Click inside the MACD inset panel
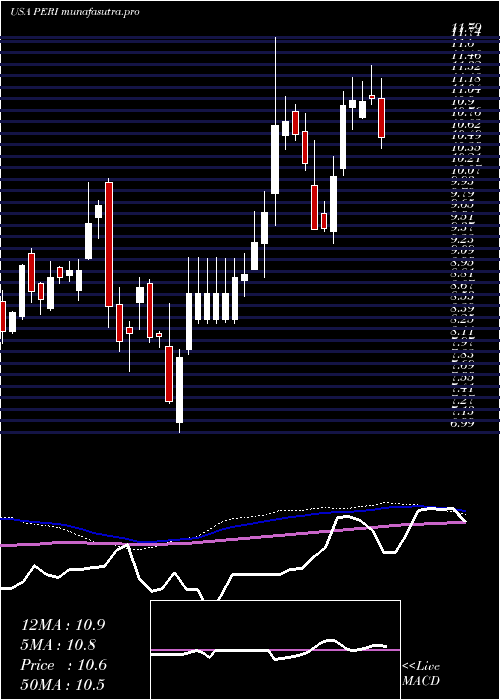The height and width of the screenshot is (700, 500). point(275,650)
